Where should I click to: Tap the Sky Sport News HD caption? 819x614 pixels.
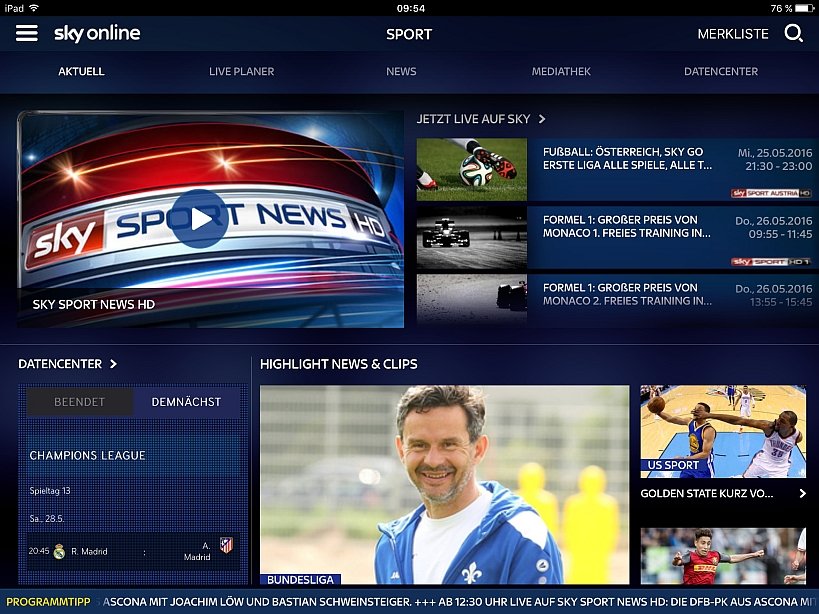tap(93, 304)
